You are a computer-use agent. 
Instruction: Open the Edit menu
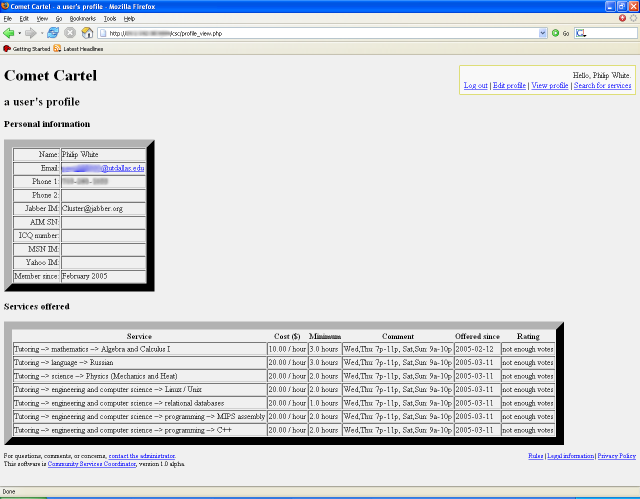click(x=24, y=19)
